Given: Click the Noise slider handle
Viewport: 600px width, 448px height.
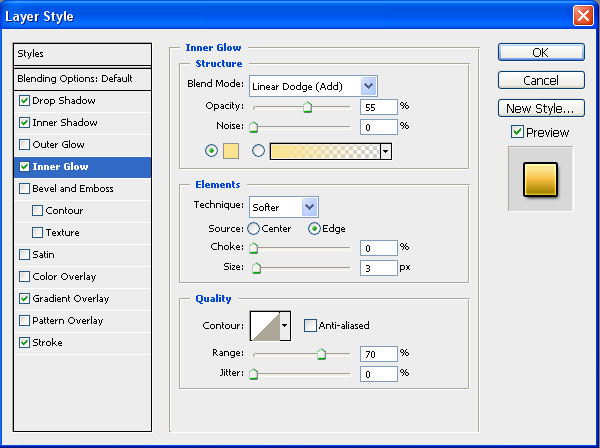Looking at the screenshot, I should pos(253,127).
